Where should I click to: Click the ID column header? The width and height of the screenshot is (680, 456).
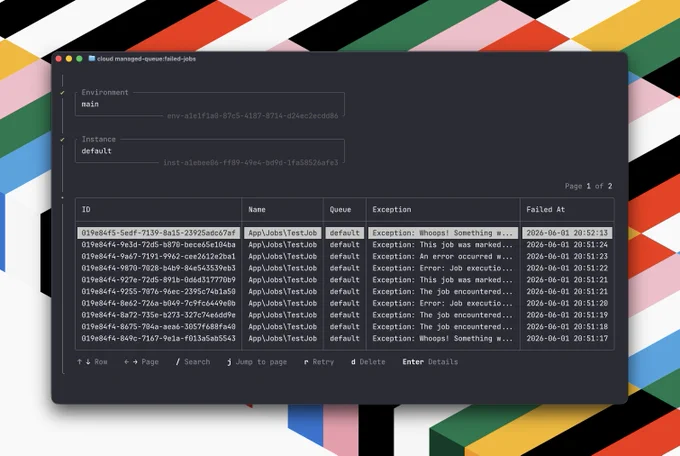(x=86, y=210)
